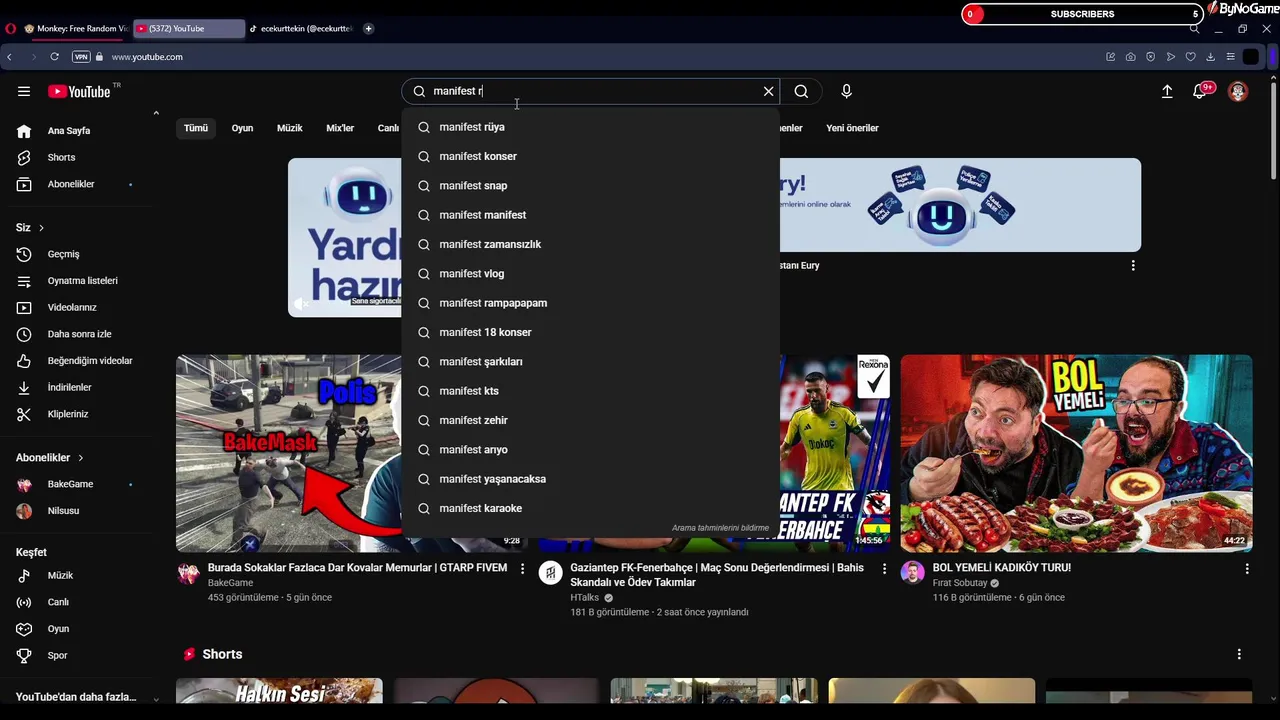Click Arama tahminlerini bildirme link
1280x720 pixels.
click(720, 528)
